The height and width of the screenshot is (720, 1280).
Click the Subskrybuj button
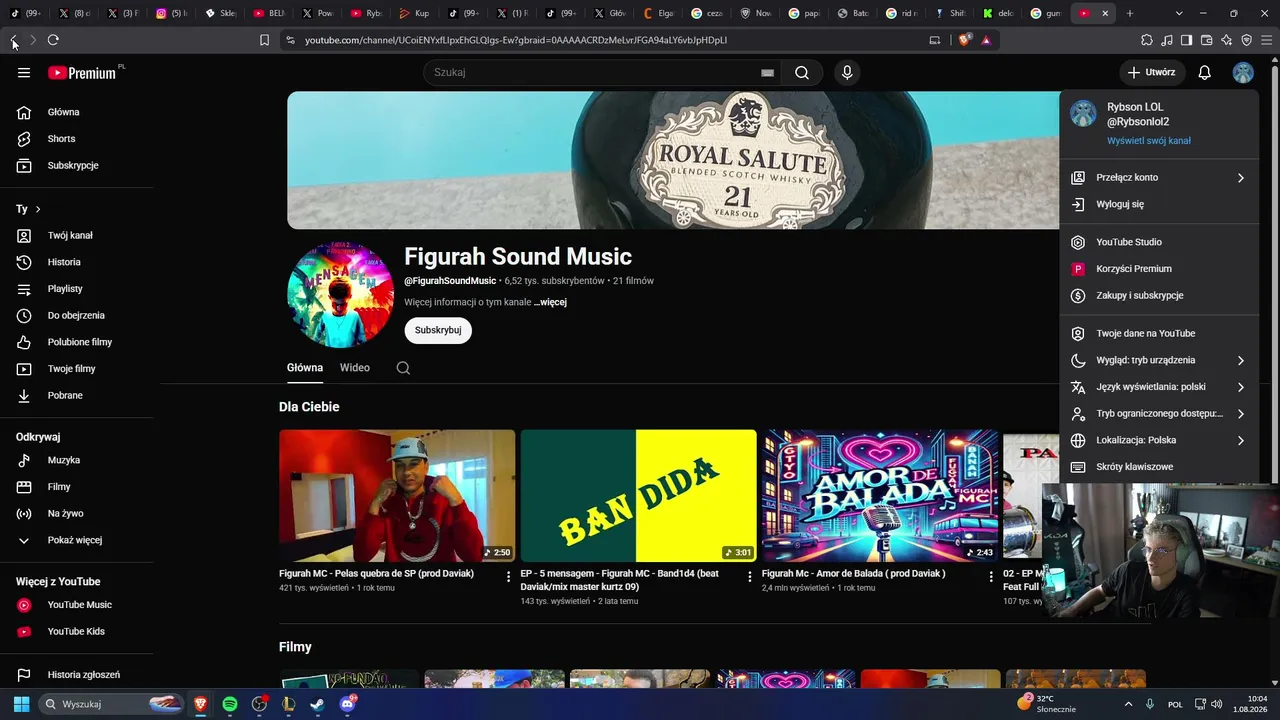click(x=438, y=330)
